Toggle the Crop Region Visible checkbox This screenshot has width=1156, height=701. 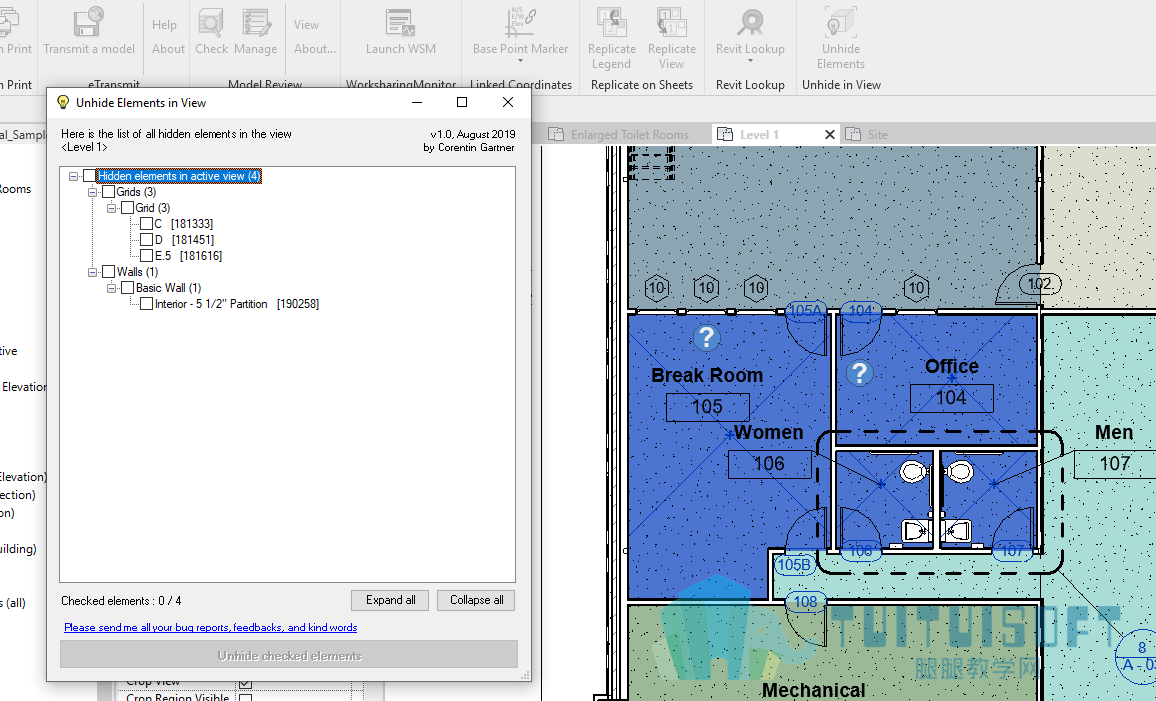click(246, 697)
